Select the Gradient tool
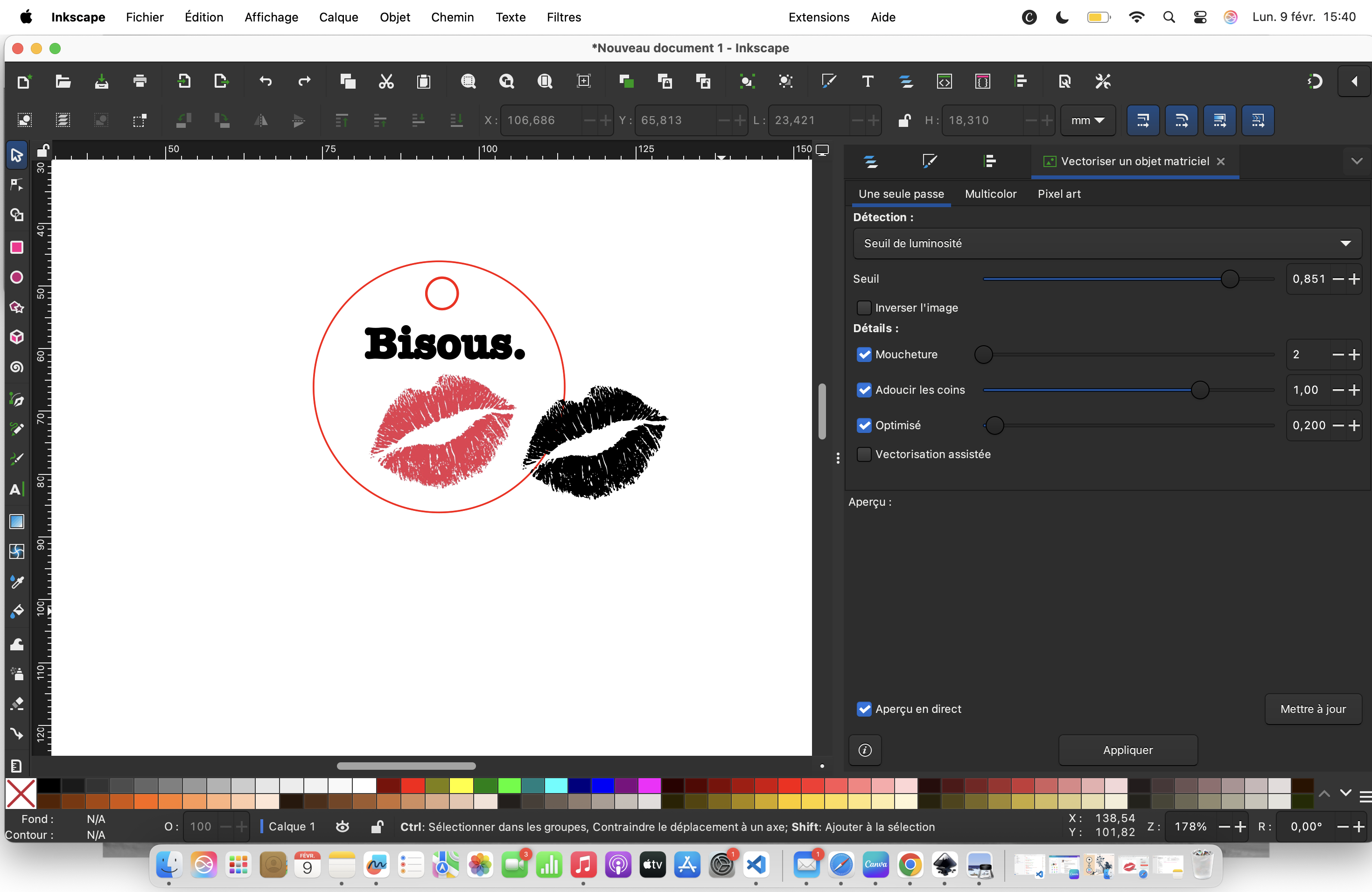The width and height of the screenshot is (1372, 892). click(17, 522)
